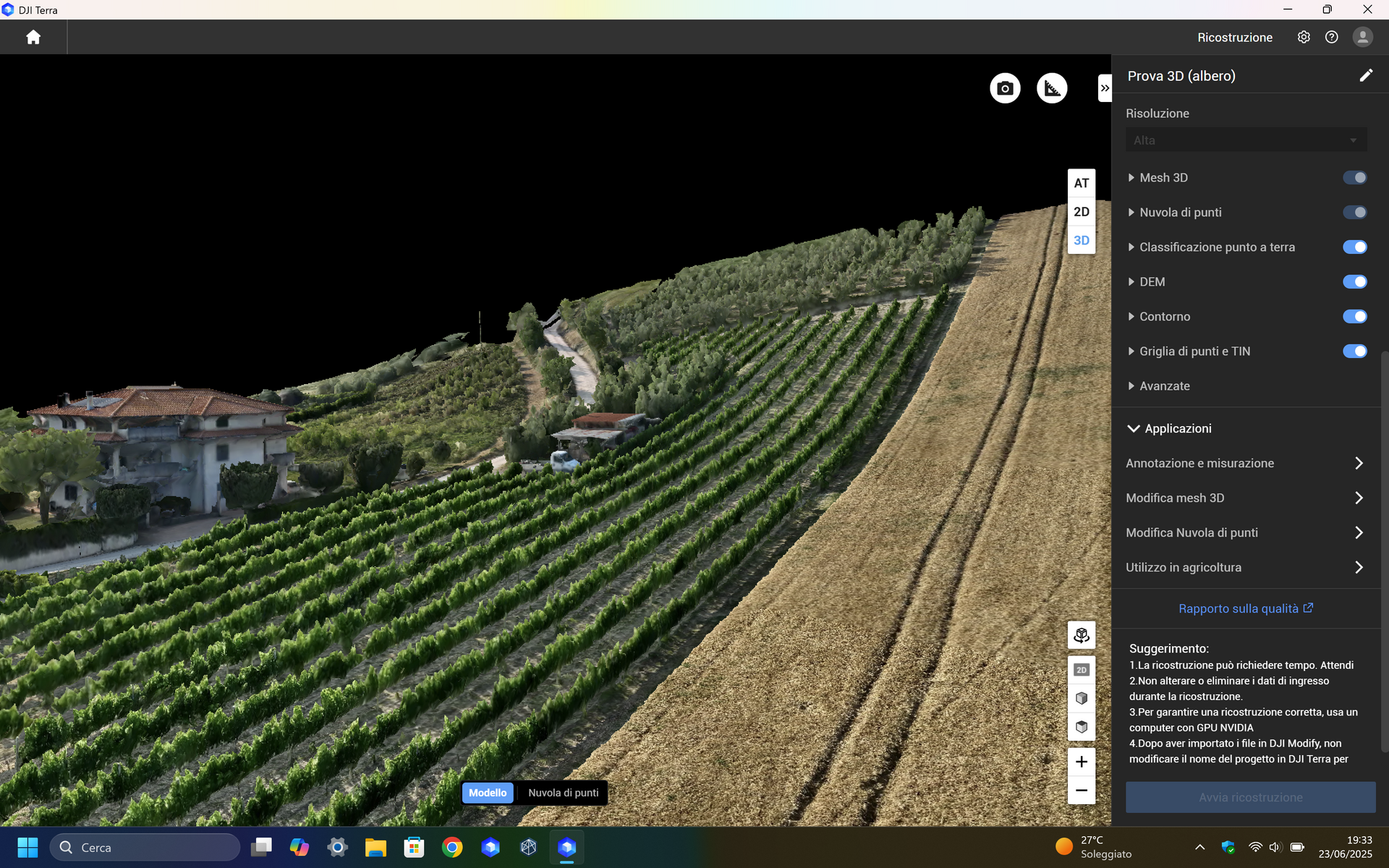
Task: Expand the Avanzate options
Action: (1131, 386)
